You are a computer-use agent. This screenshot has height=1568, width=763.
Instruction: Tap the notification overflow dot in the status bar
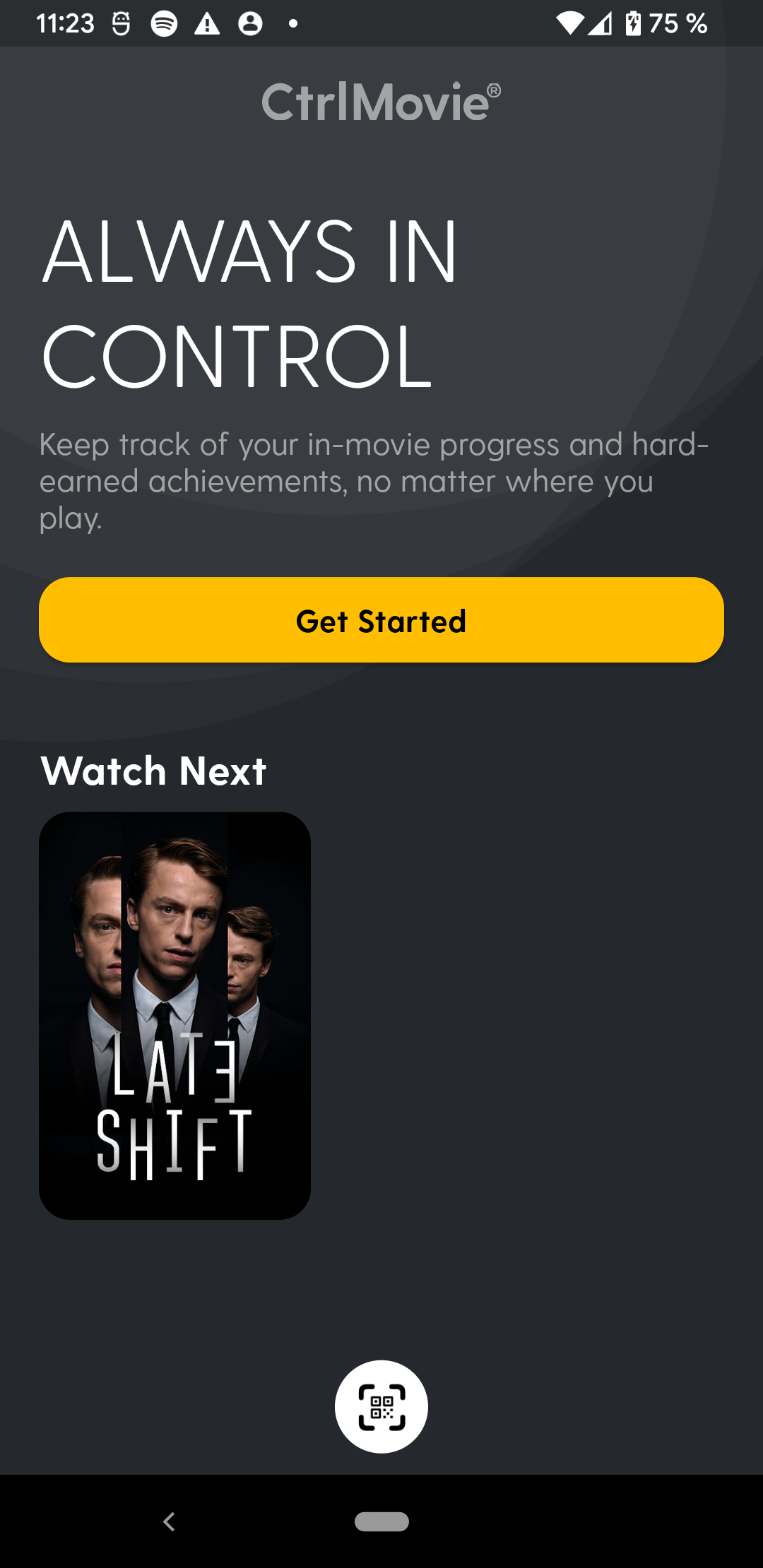tap(293, 24)
